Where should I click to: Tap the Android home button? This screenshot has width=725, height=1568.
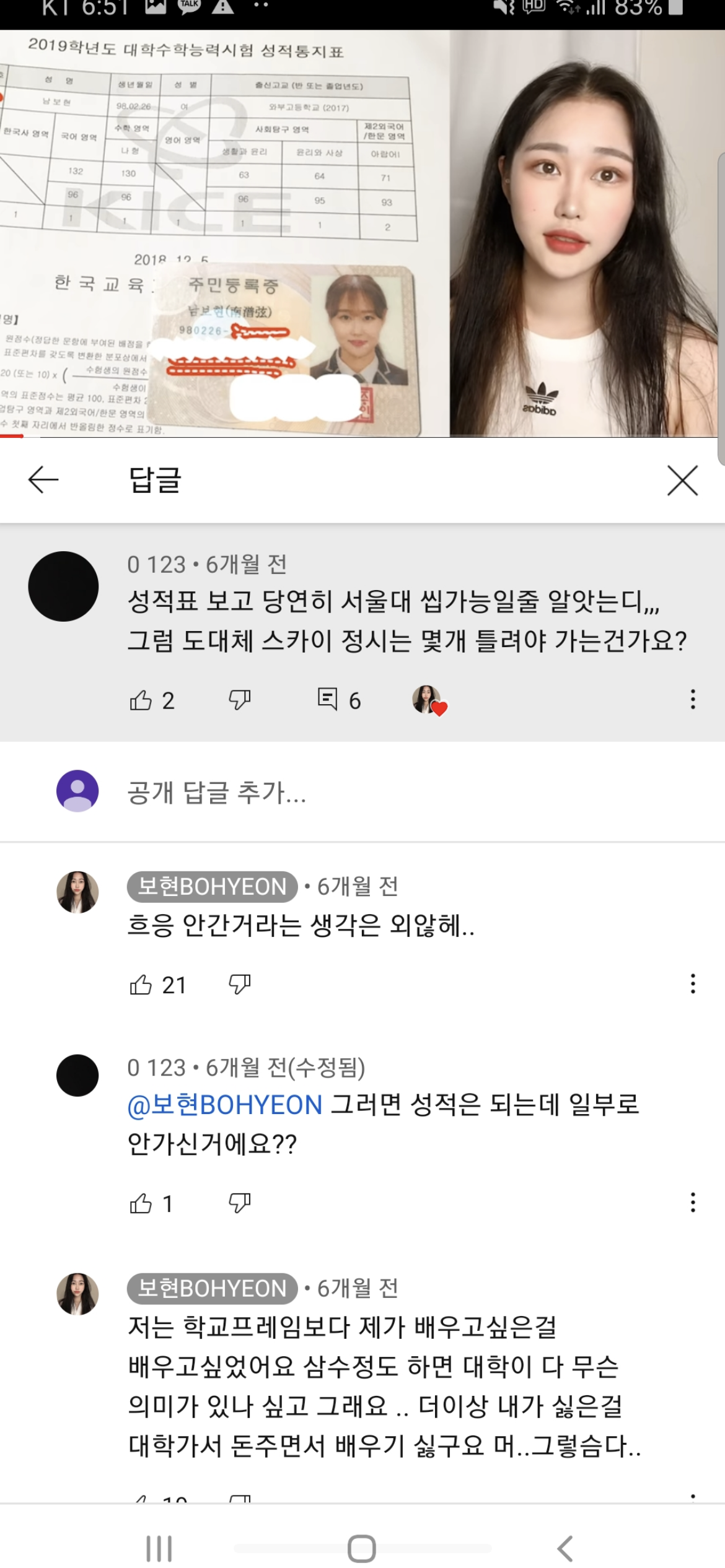point(362,1548)
